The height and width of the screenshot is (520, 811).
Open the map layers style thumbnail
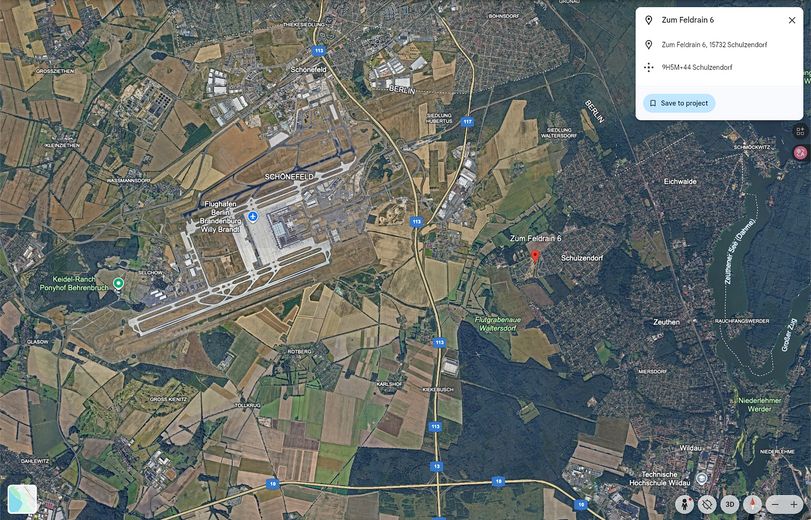pos(22,499)
